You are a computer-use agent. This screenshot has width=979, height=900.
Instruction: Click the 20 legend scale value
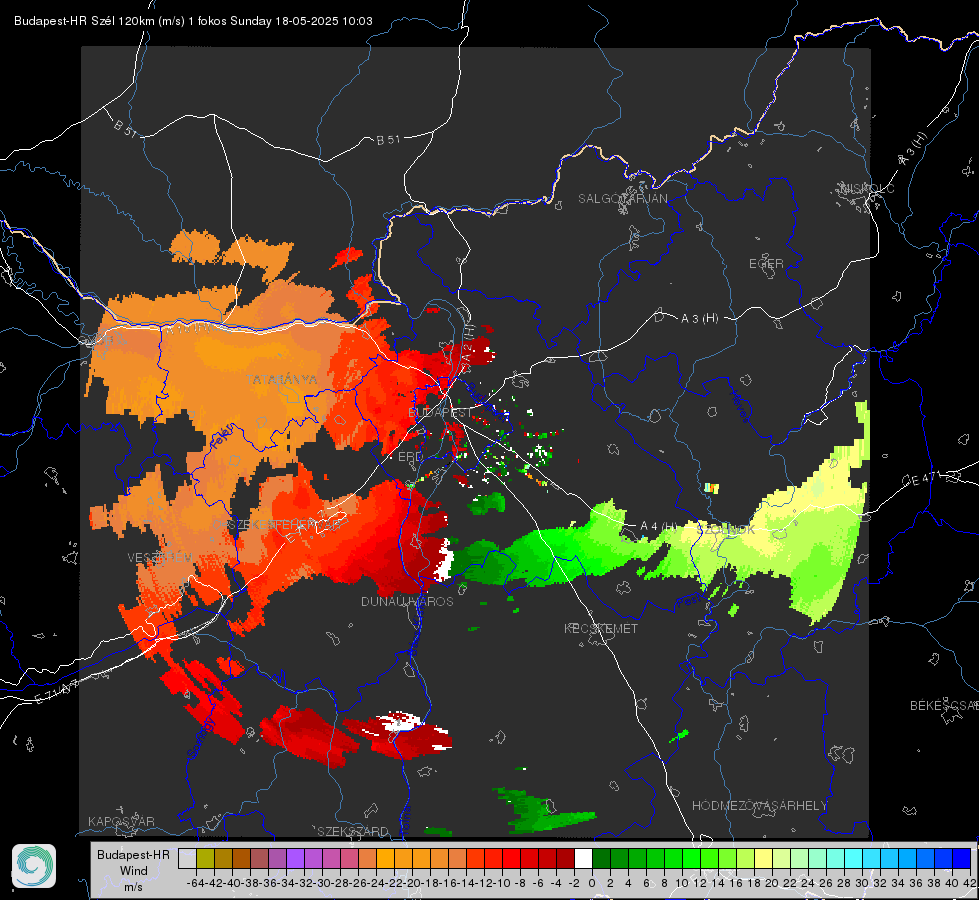772,883
